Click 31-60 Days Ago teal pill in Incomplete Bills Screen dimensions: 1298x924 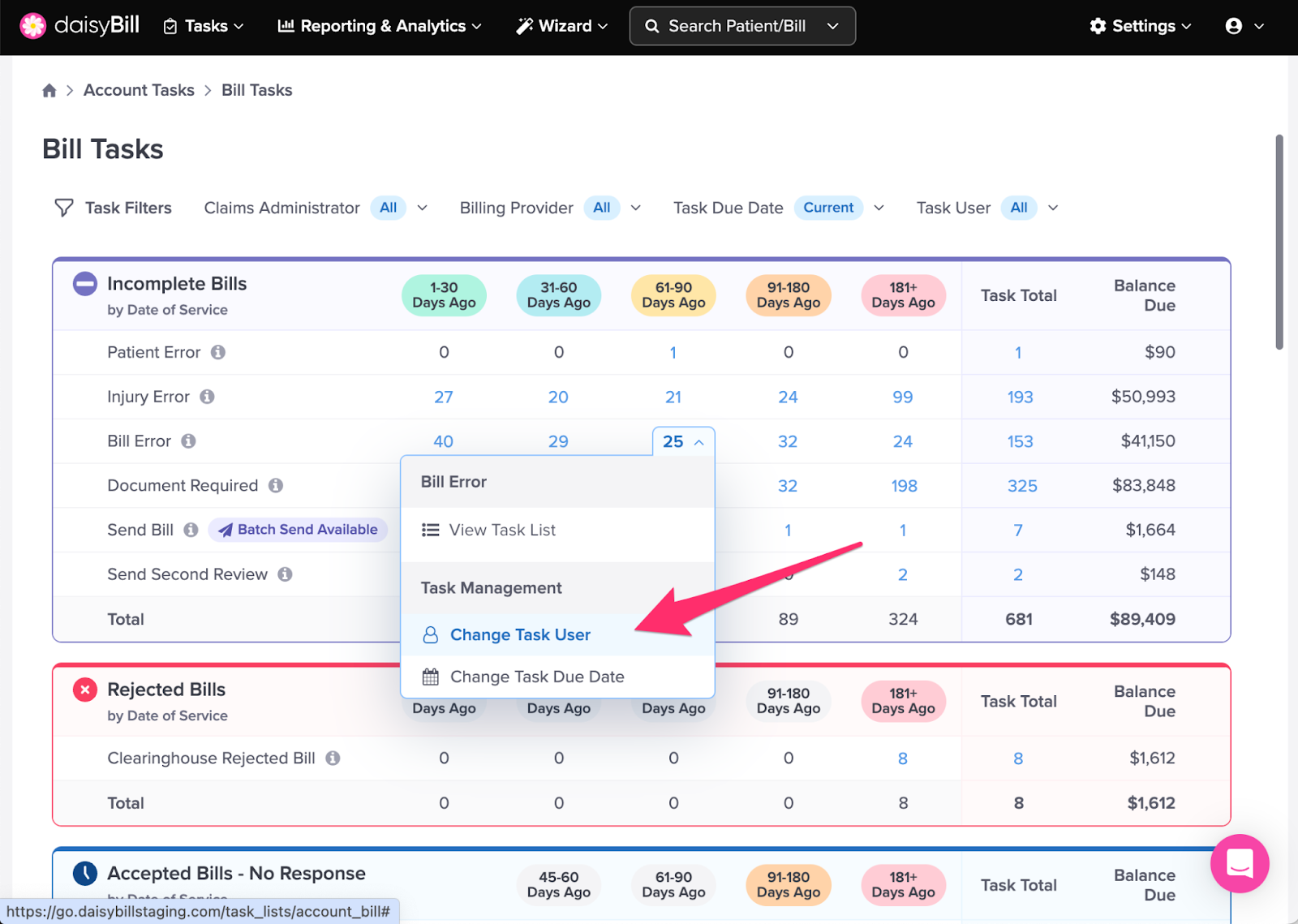coord(559,295)
